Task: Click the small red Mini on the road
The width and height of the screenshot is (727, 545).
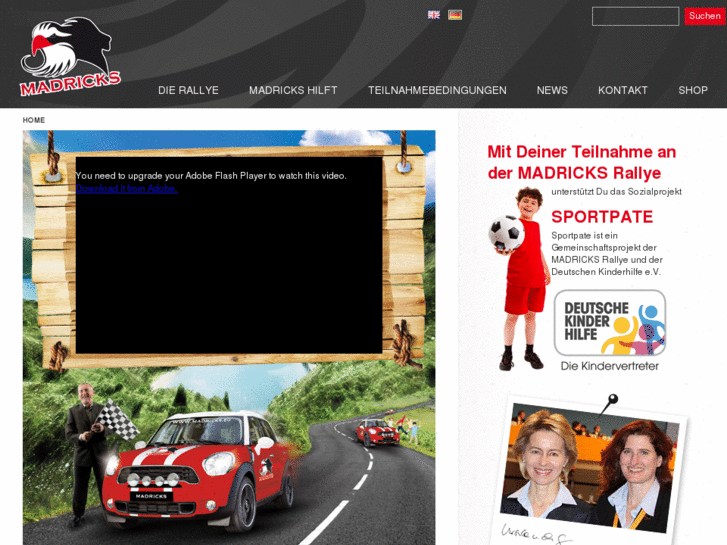Action: pyautogui.click(x=377, y=432)
